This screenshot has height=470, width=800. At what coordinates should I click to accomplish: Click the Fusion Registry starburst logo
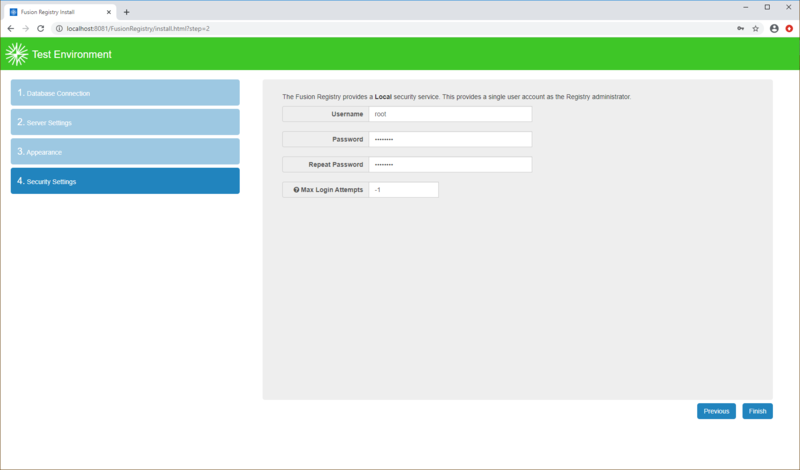[16, 54]
